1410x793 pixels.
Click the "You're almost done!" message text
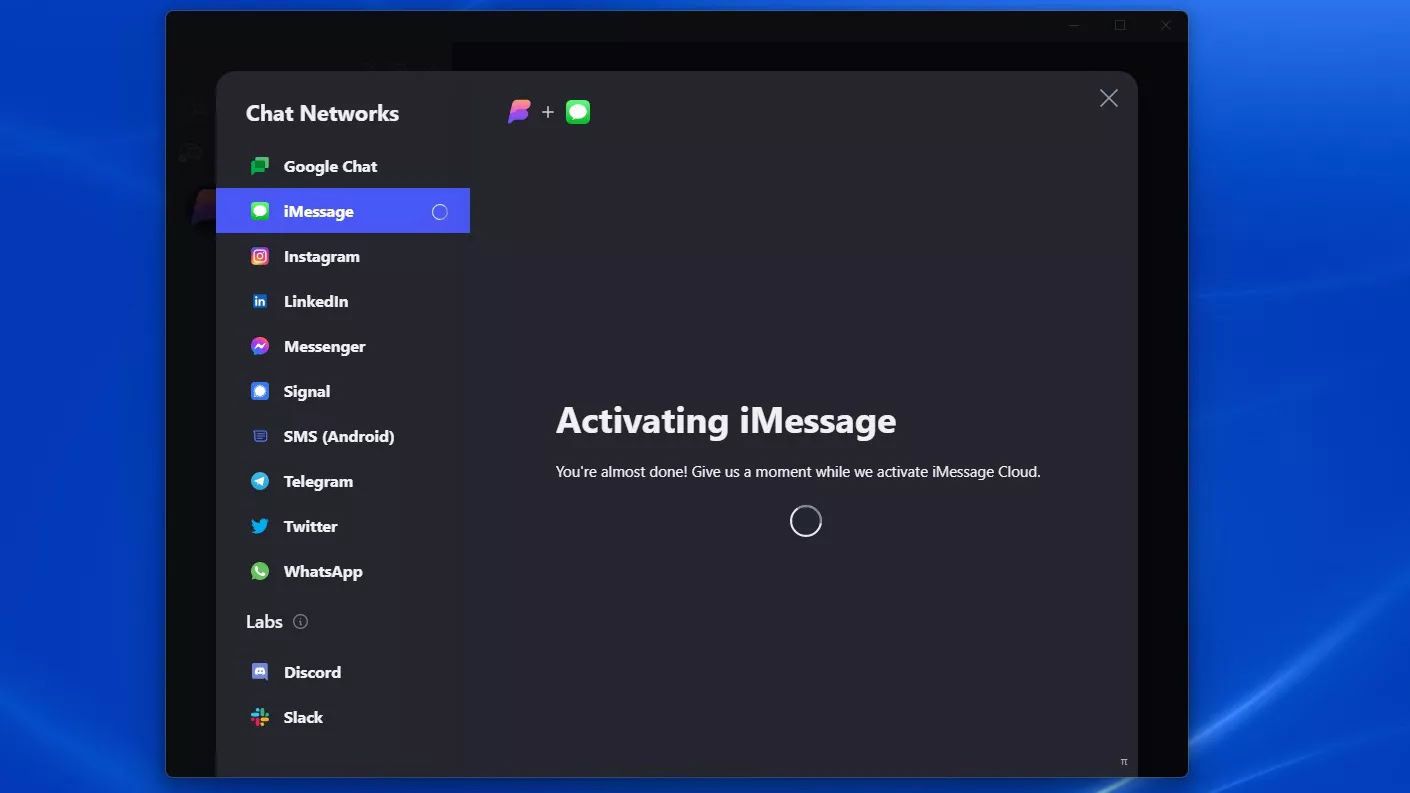798,472
